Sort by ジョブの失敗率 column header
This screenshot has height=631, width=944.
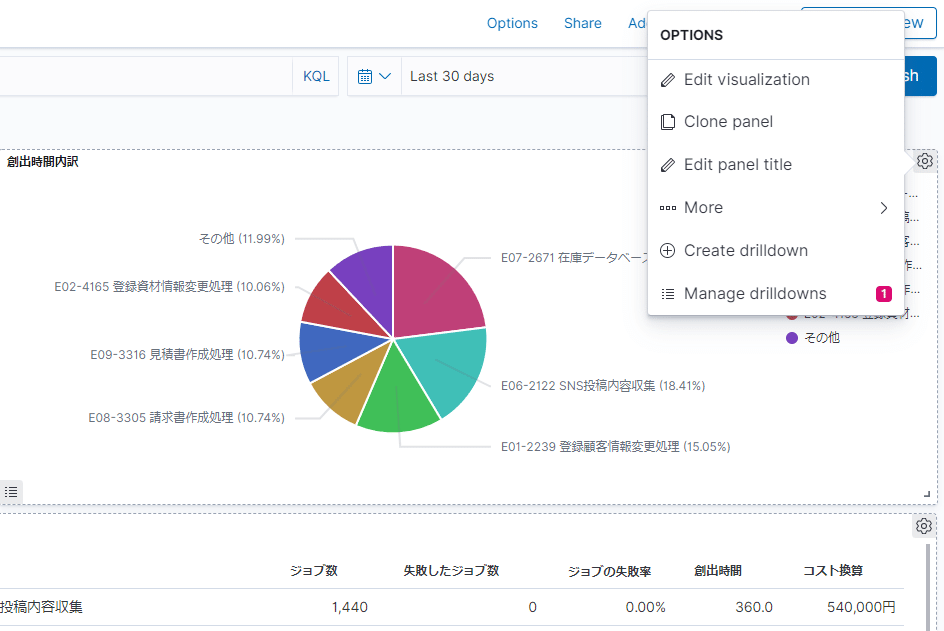point(609,571)
